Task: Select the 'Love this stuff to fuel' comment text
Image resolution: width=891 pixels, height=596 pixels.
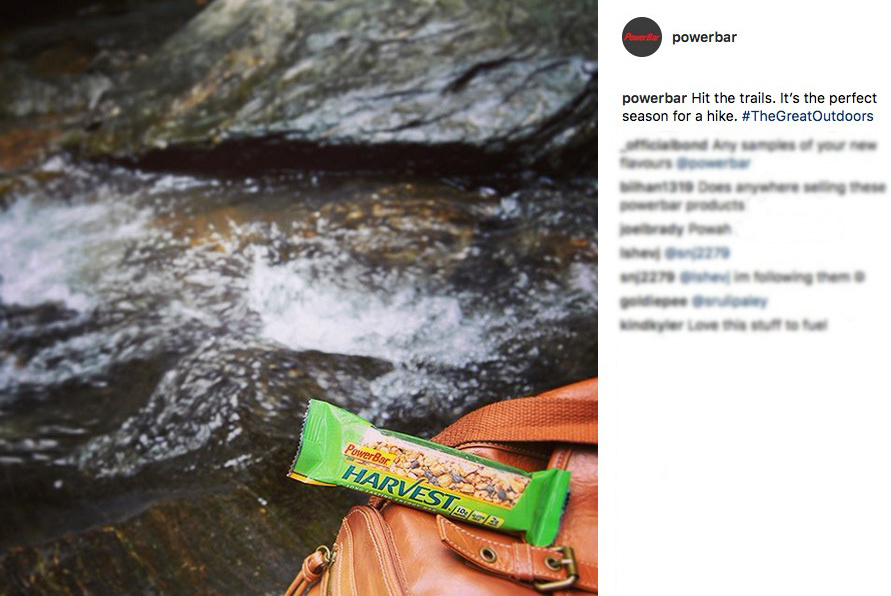Action: pos(757,325)
